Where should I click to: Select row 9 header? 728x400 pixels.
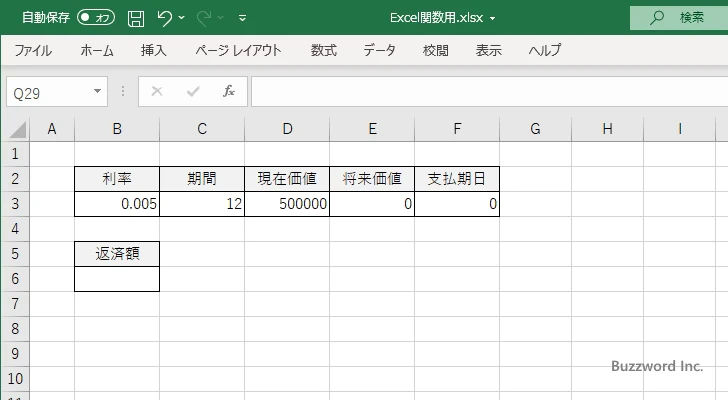tap(15, 354)
